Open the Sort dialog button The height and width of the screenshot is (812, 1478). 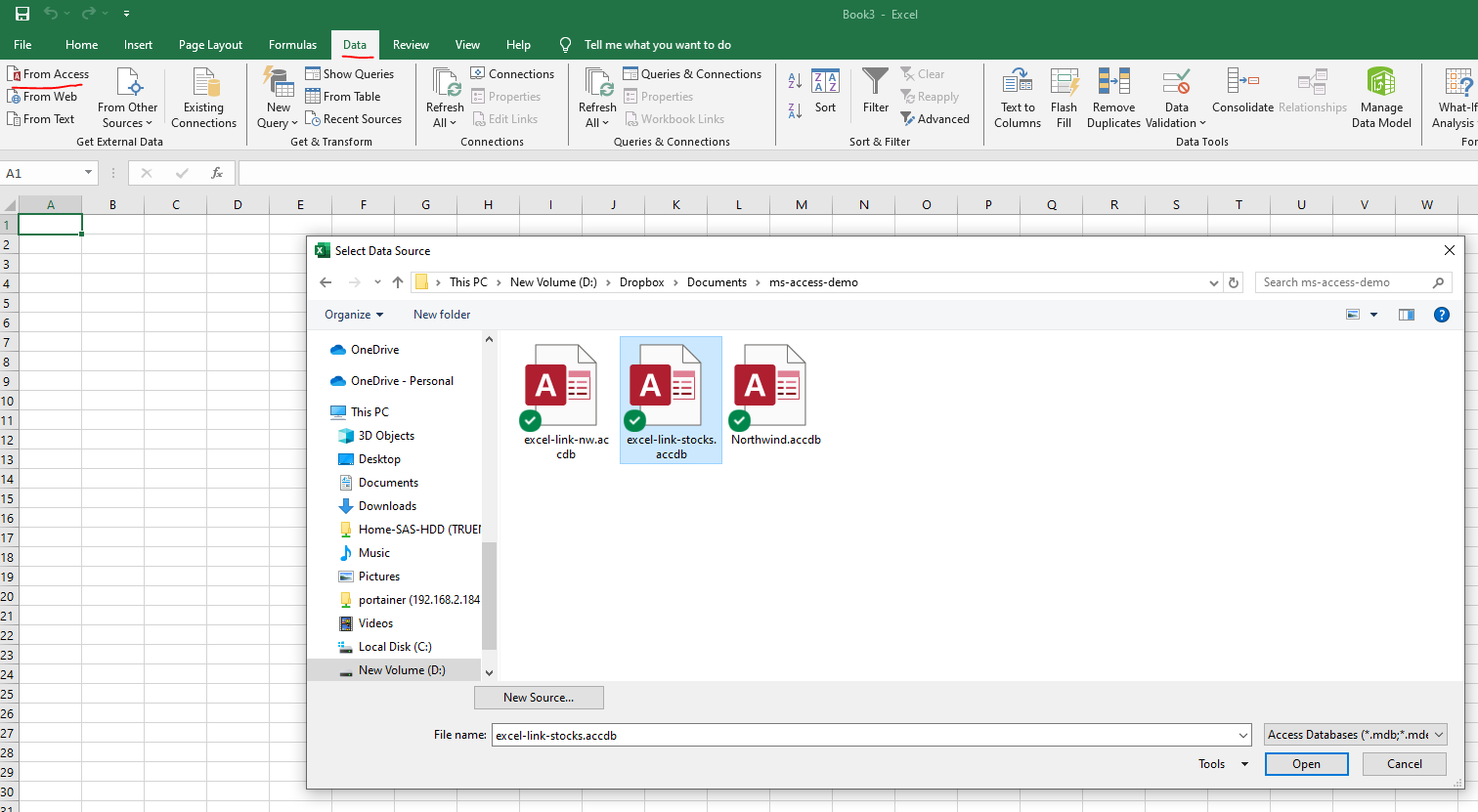(825, 92)
